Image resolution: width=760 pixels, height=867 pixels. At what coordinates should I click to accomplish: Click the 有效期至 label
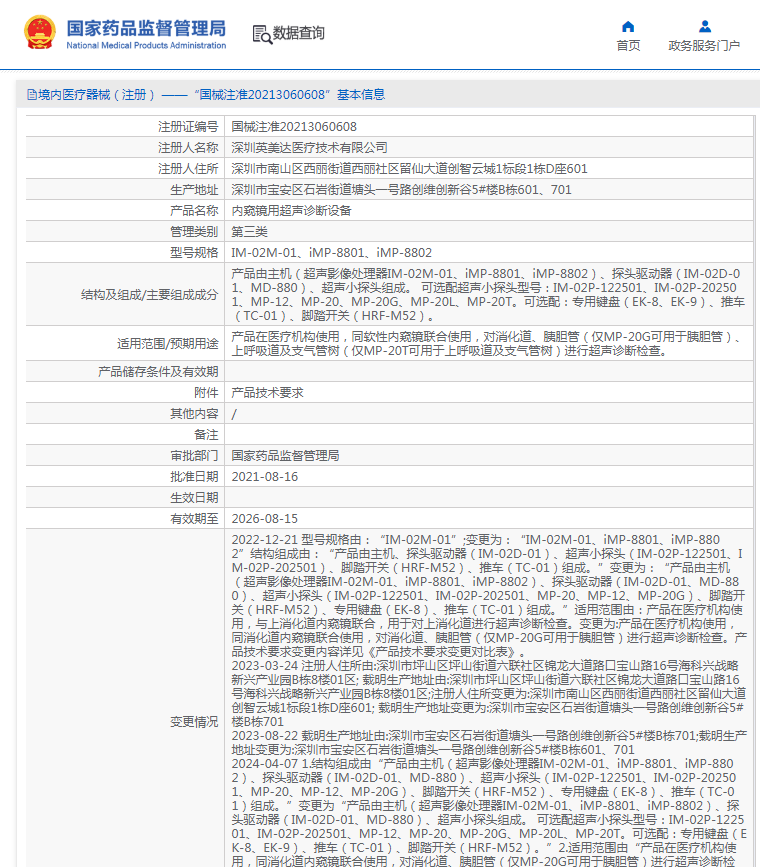pyautogui.click(x=194, y=519)
